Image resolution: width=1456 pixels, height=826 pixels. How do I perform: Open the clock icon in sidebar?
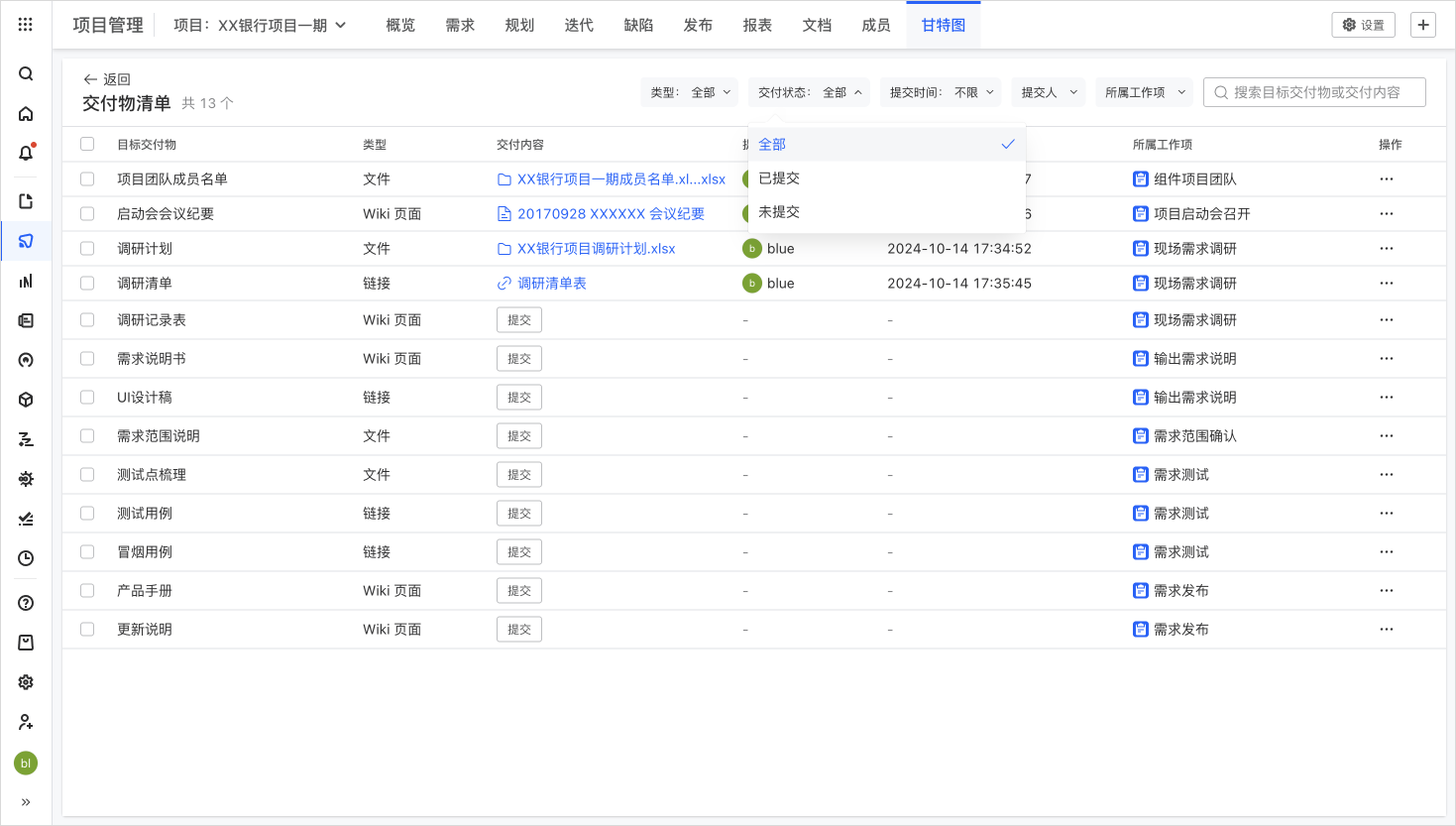pos(26,558)
